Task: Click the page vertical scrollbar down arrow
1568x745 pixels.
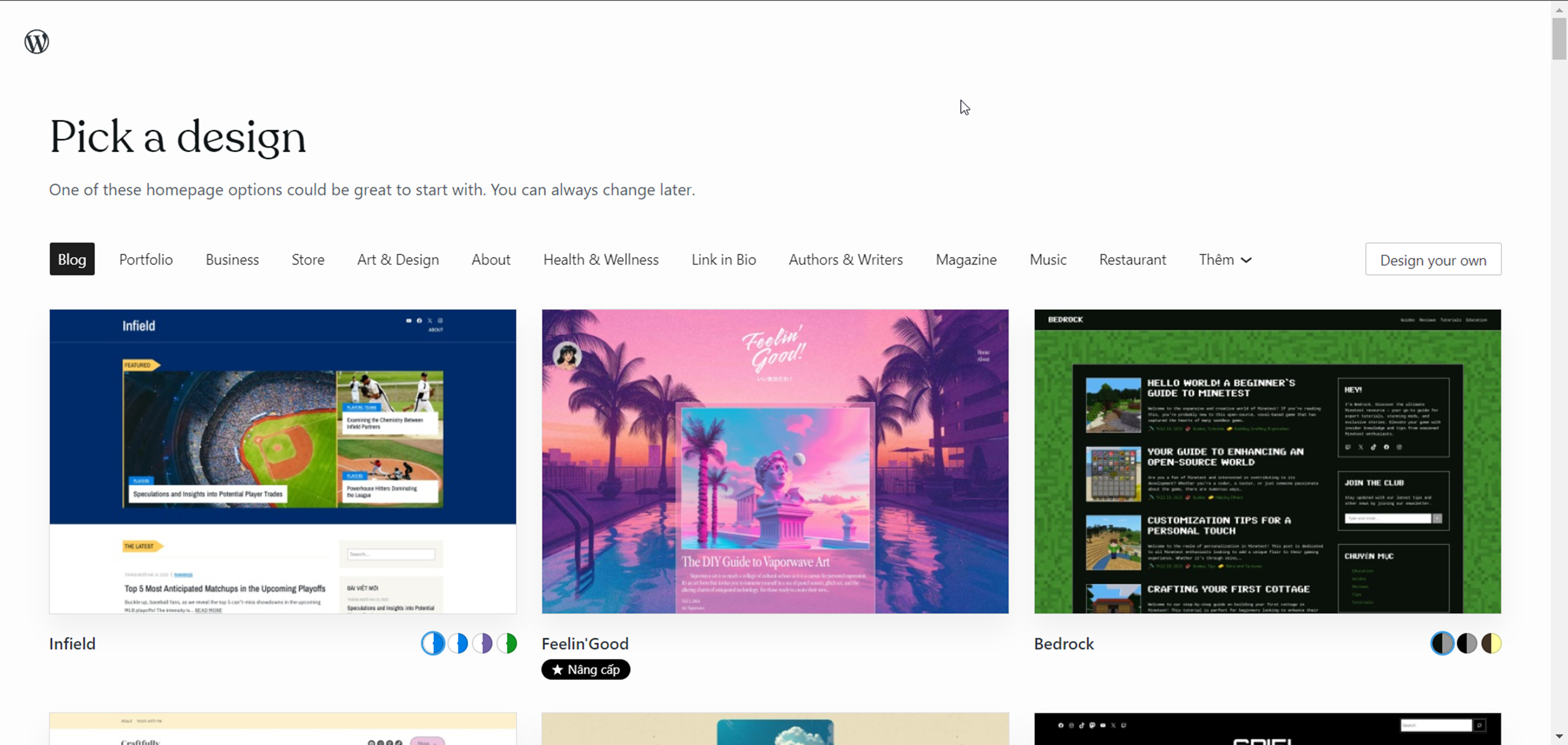Action: 1559,737
